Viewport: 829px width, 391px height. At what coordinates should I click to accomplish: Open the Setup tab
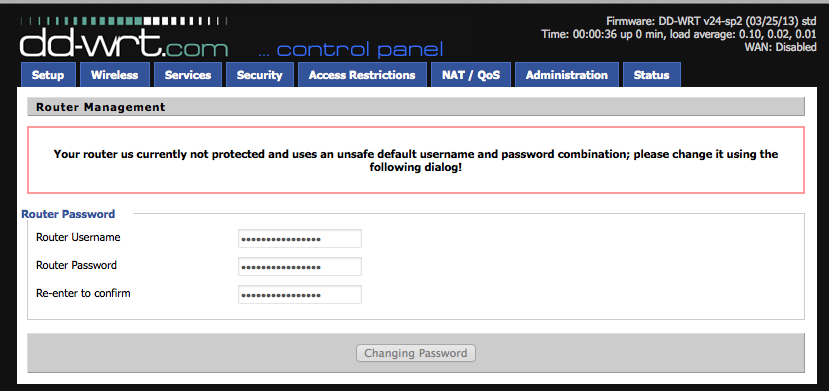click(48, 75)
